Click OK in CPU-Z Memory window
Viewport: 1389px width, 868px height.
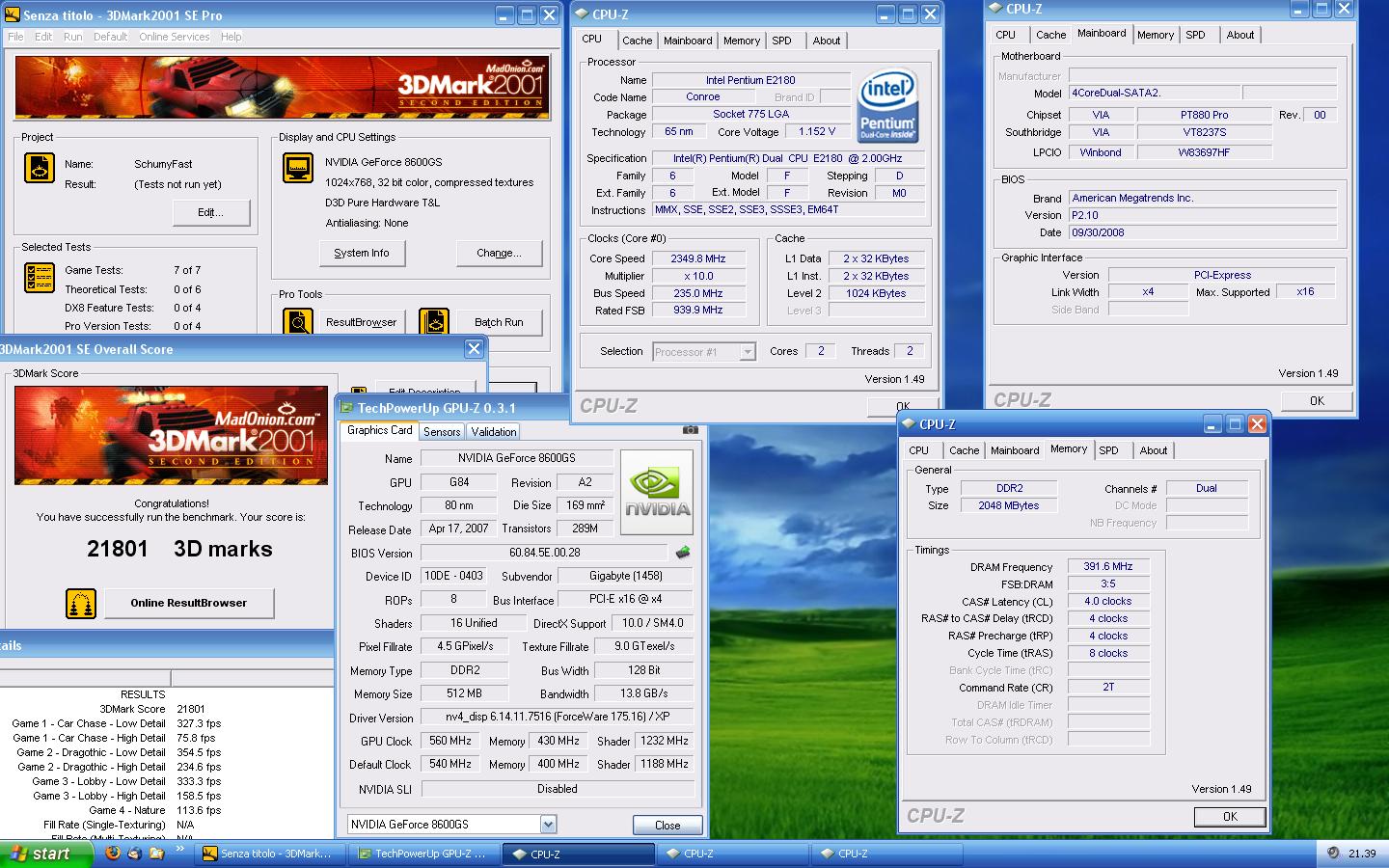(1230, 817)
